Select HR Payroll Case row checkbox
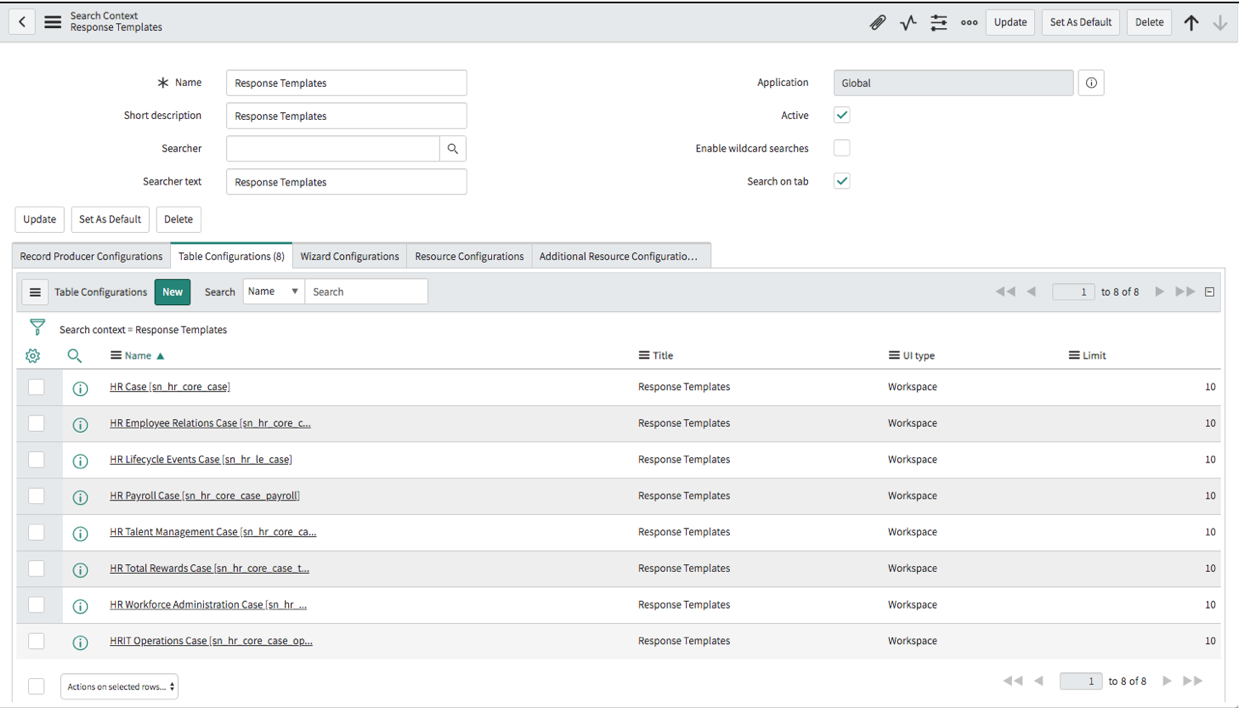Viewport: 1239px width, 708px height. (x=36, y=496)
